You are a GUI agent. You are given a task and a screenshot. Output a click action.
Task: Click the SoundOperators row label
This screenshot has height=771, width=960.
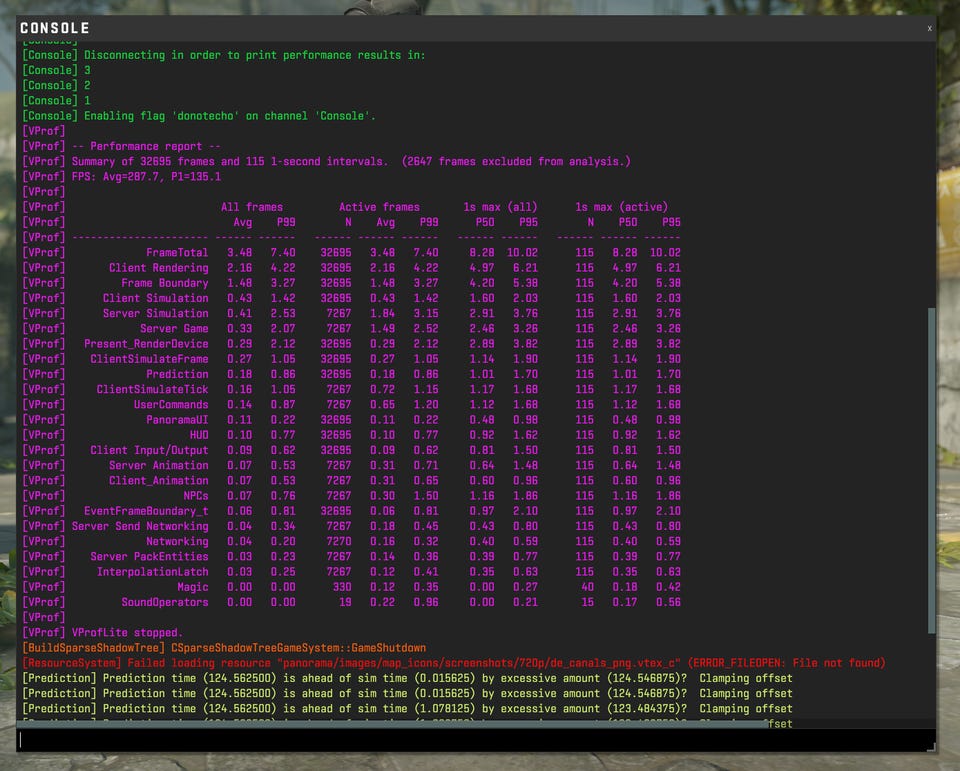pyautogui.click(x=165, y=602)
